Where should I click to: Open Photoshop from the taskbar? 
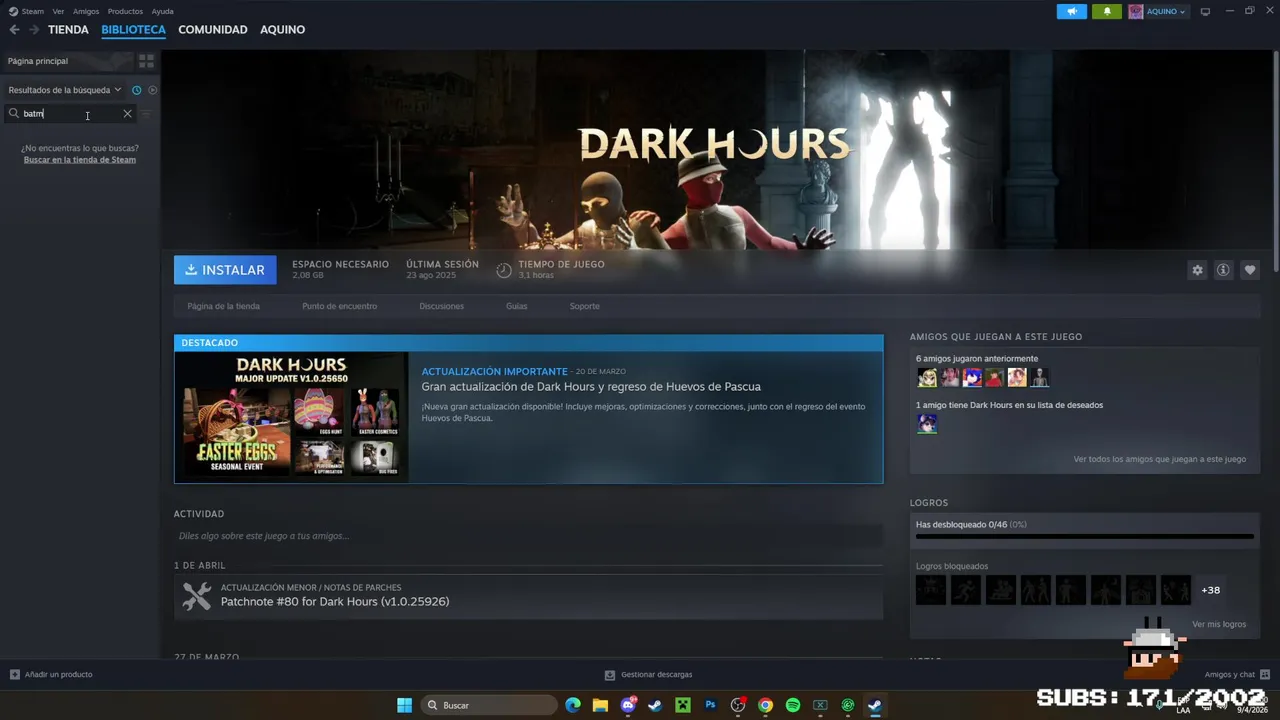[710, 705]
